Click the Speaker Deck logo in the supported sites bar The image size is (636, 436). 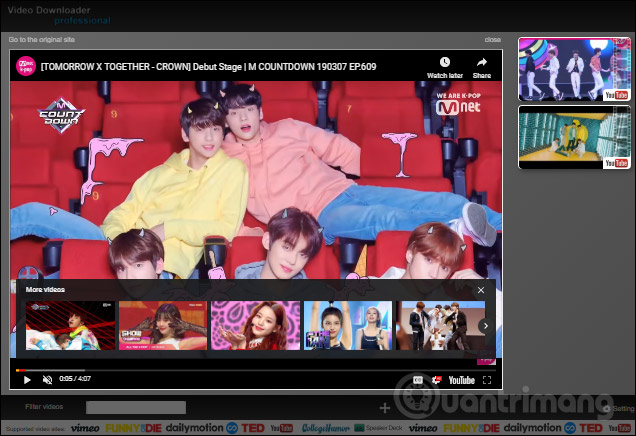click(x=378, y=428)
